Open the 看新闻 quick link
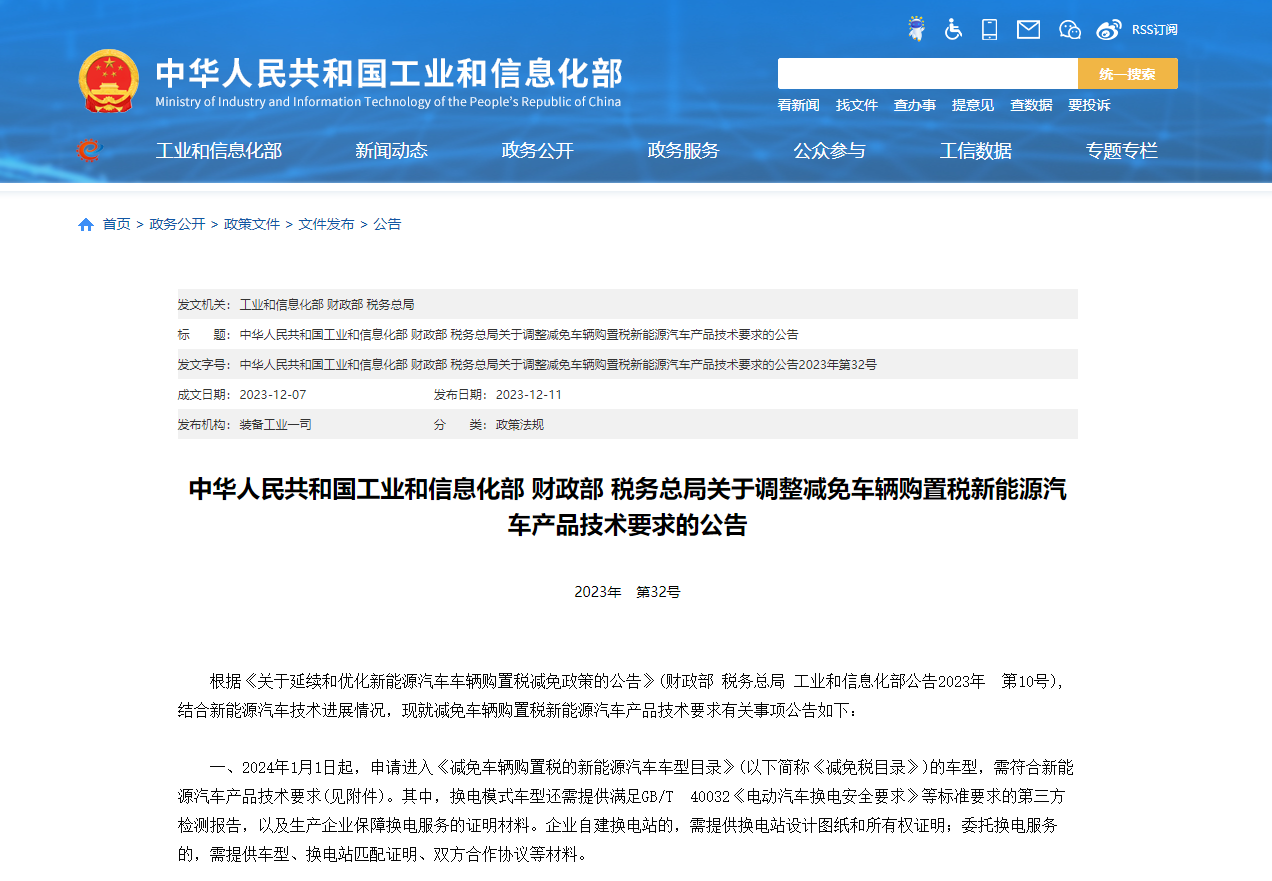 pos(799,105)
